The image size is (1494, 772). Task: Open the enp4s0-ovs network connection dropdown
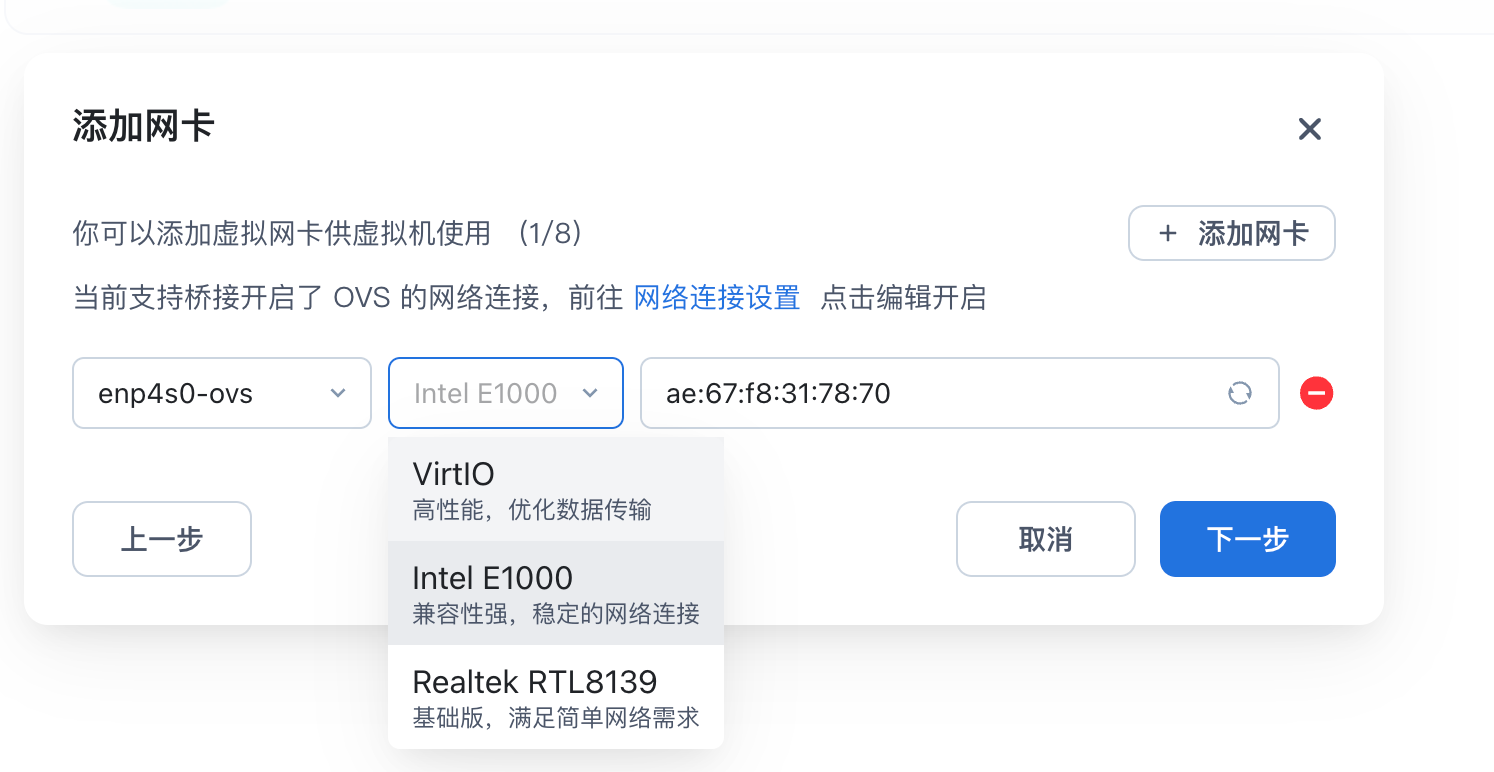pos(222,393)
